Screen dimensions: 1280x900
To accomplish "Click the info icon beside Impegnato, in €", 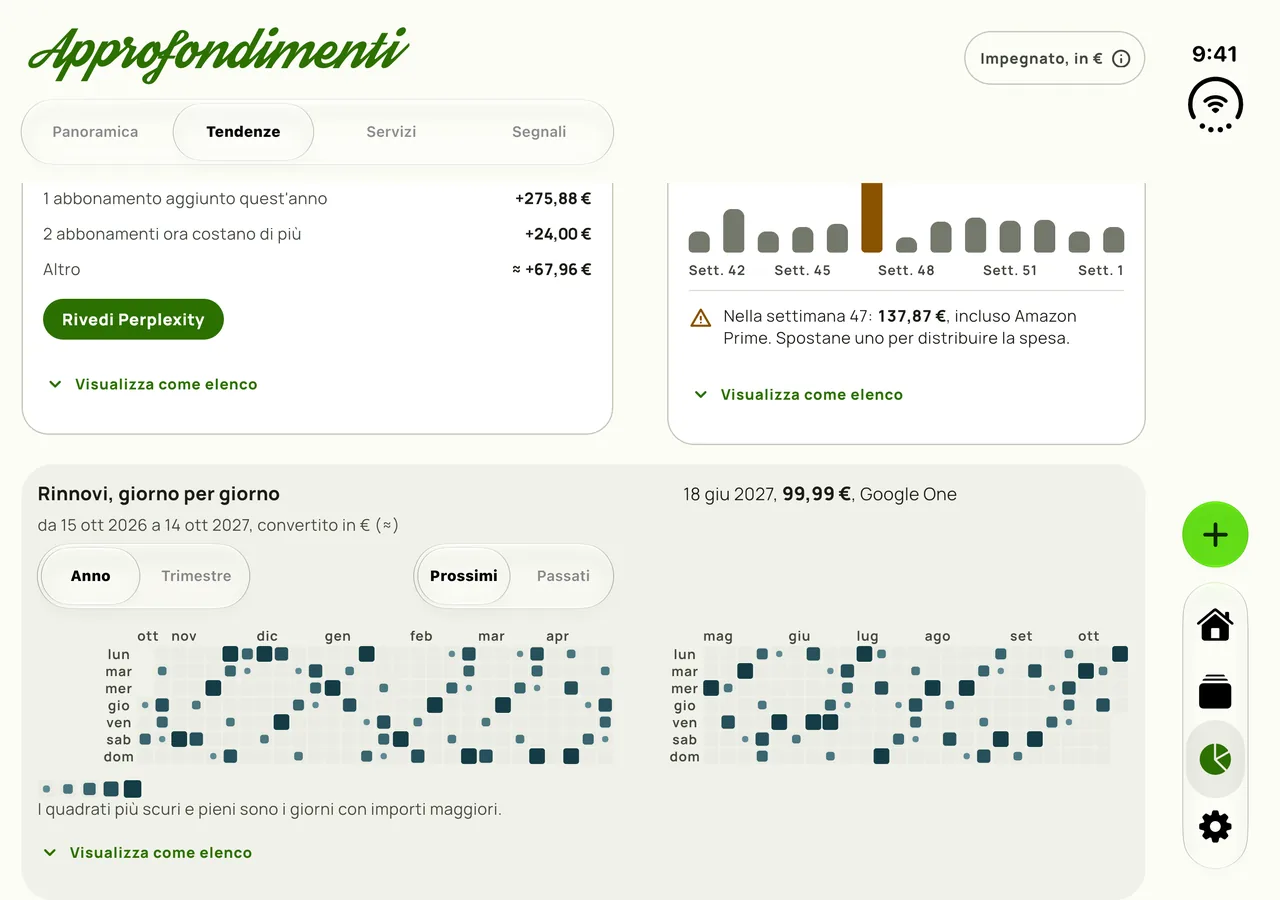I will (1121, 59).
